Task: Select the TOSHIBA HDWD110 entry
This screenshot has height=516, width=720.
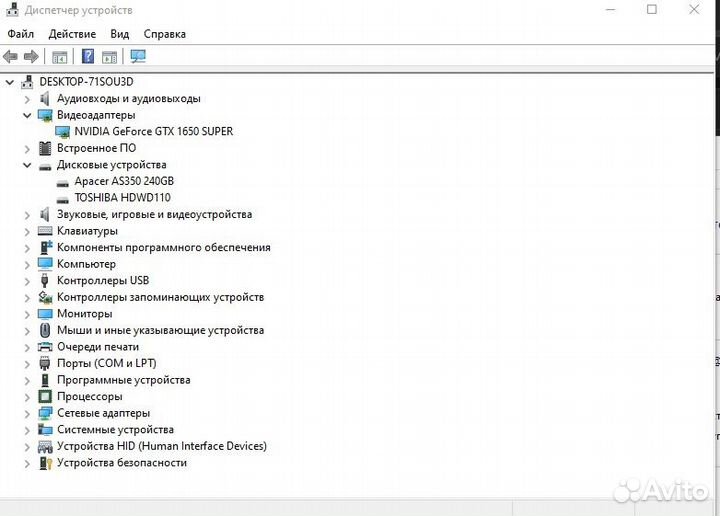Action: click(x=123, y=197)
